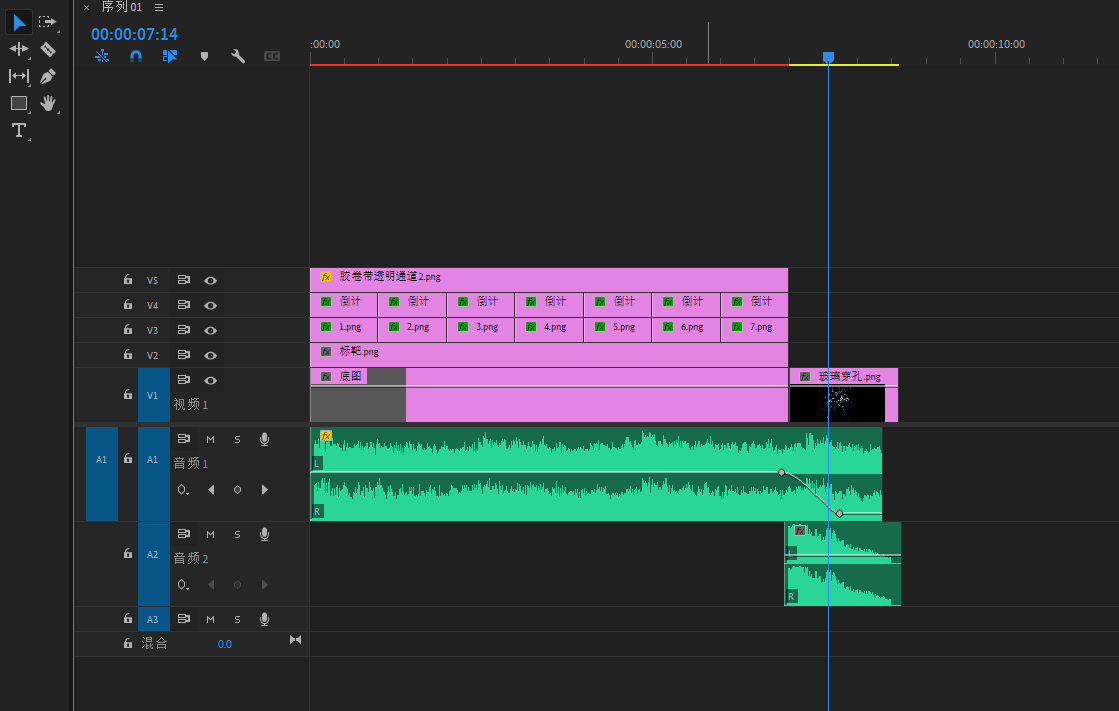Select the Slip tool

pos(18,76)
